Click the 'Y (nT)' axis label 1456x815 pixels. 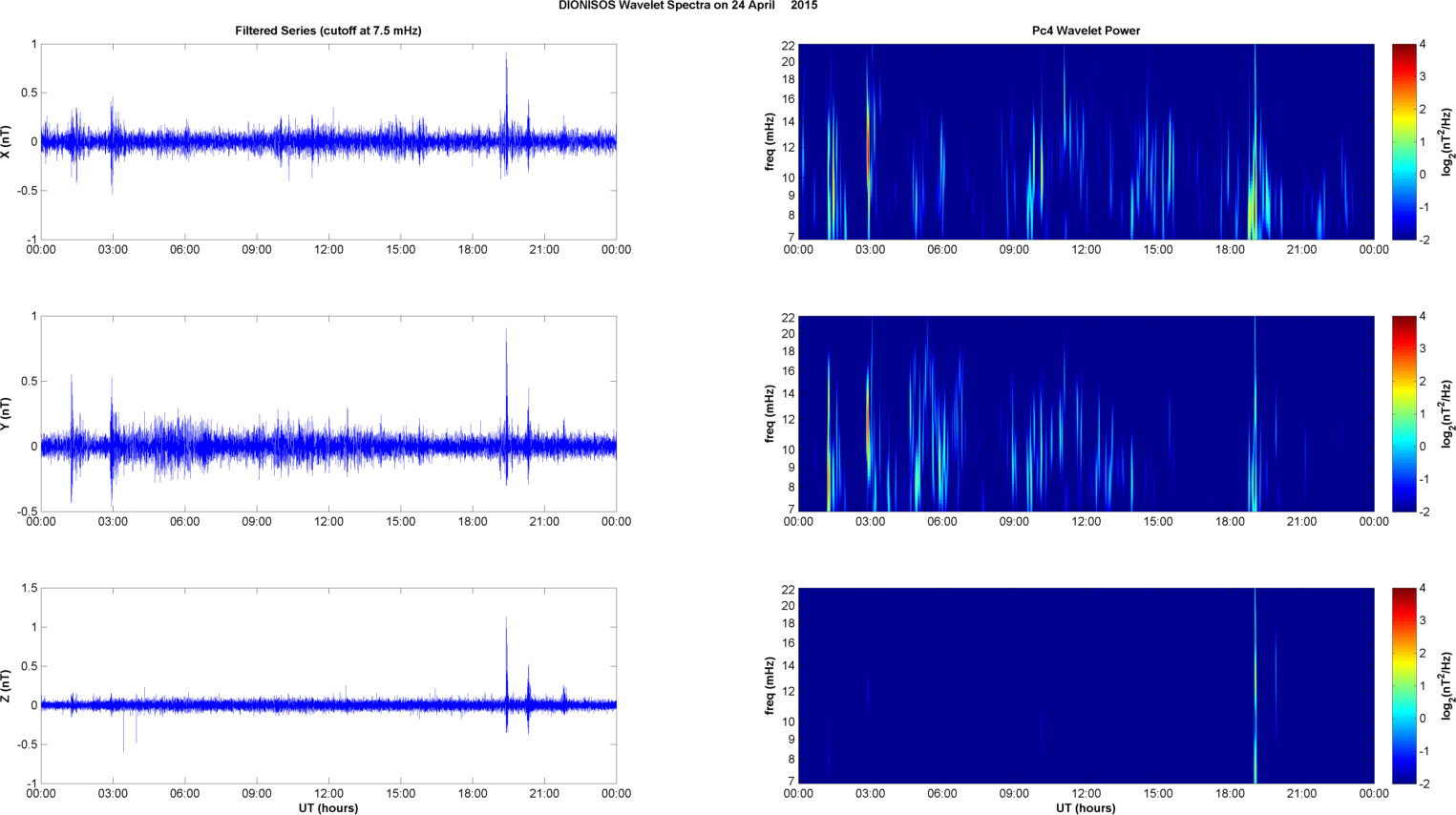click(7, 413)
